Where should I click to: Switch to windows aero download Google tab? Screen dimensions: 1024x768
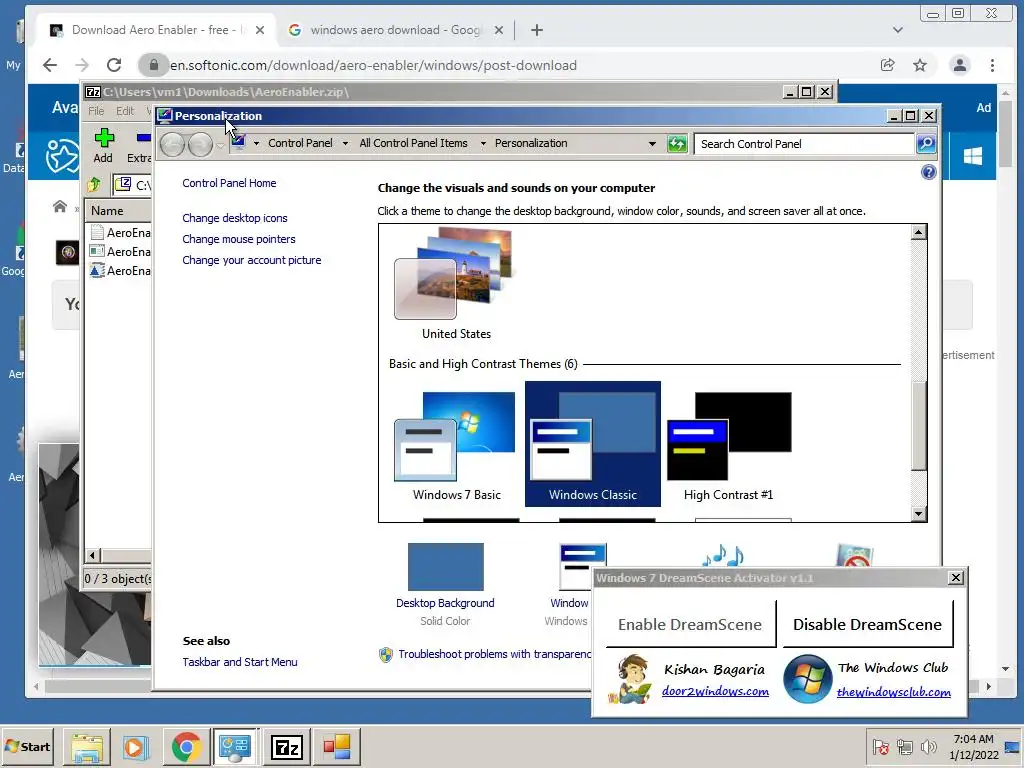(395, 30)
